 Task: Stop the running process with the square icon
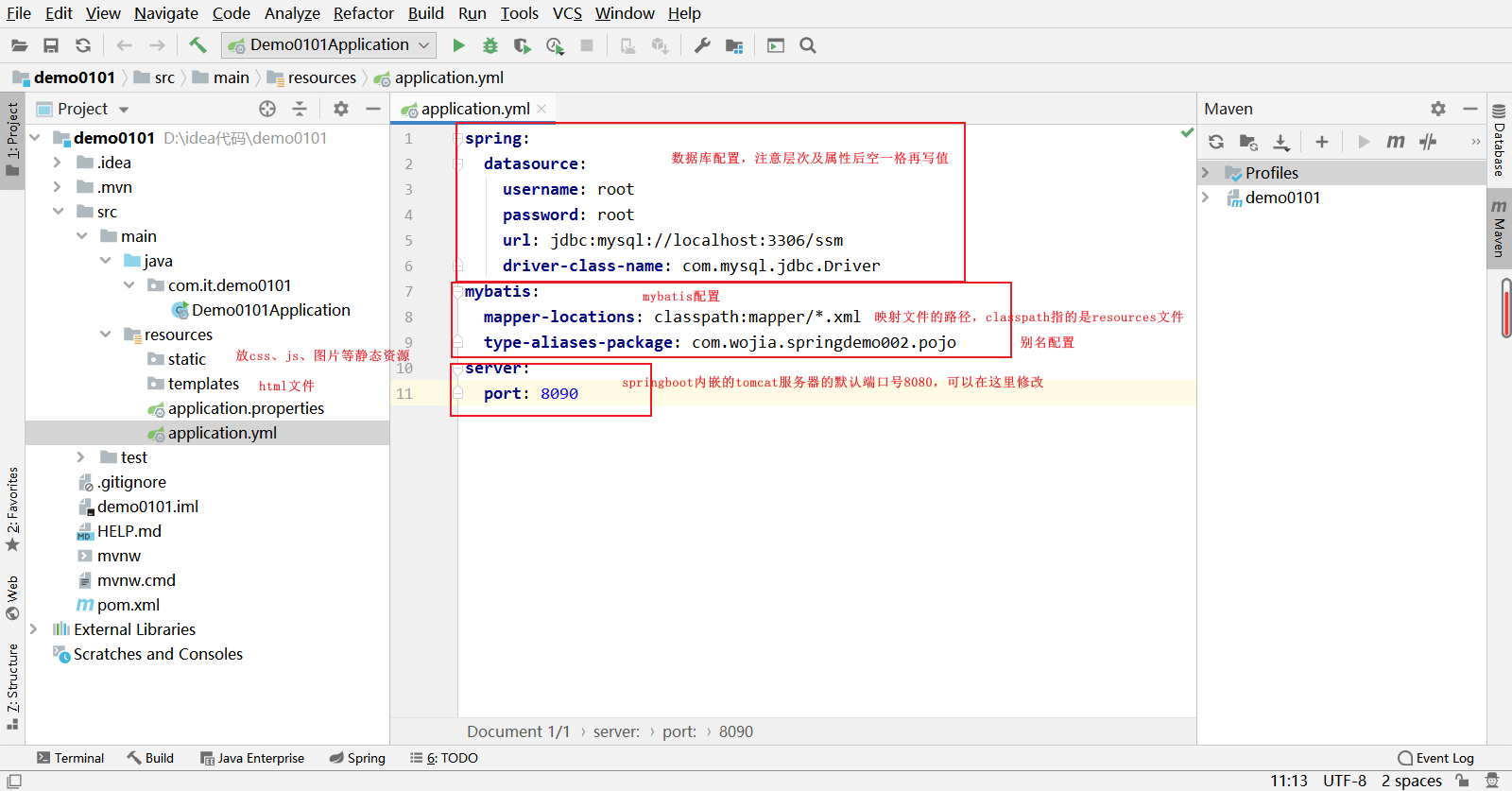click(587, 45)
